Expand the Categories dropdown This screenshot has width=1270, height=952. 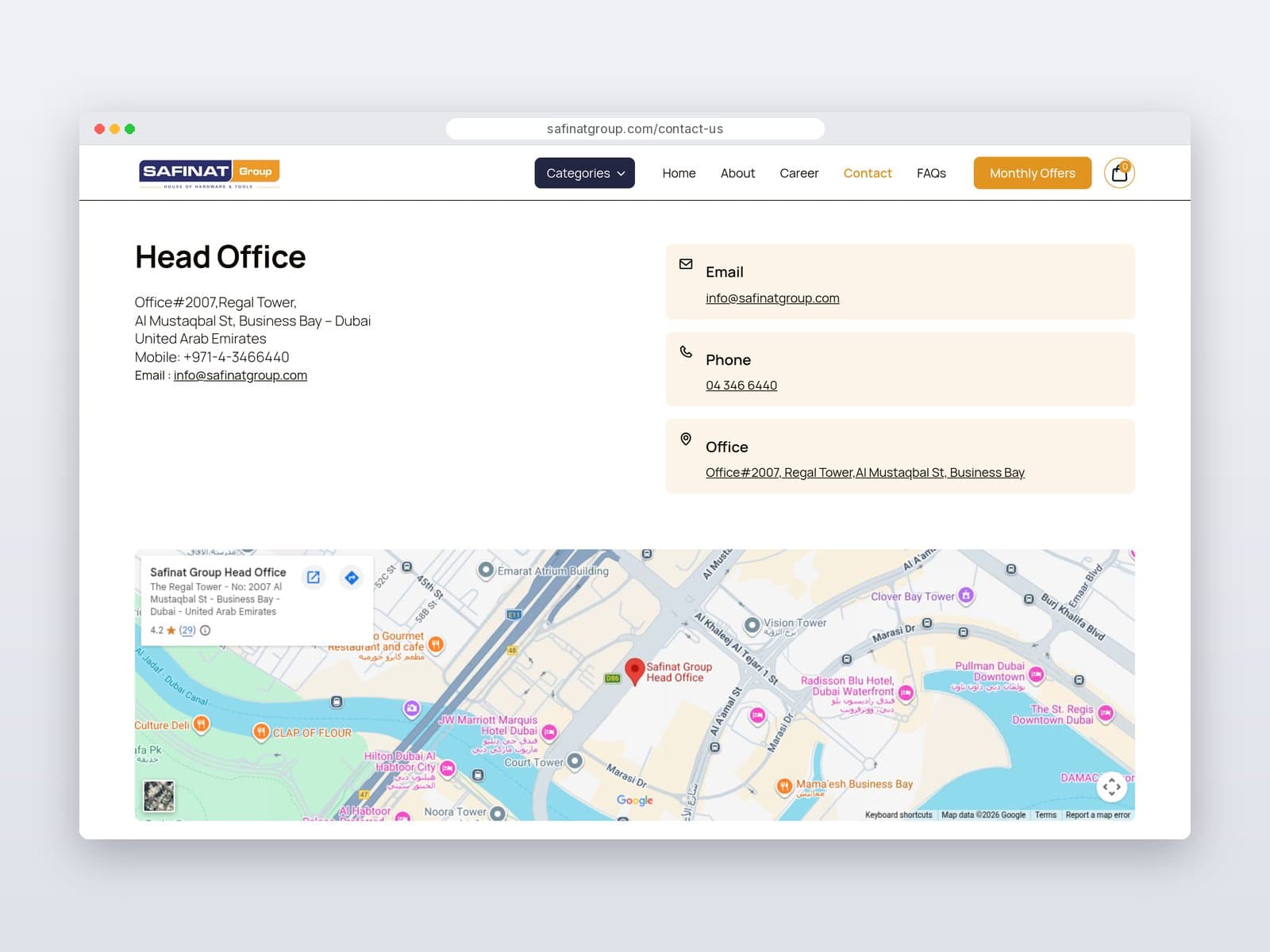[584, 173]
